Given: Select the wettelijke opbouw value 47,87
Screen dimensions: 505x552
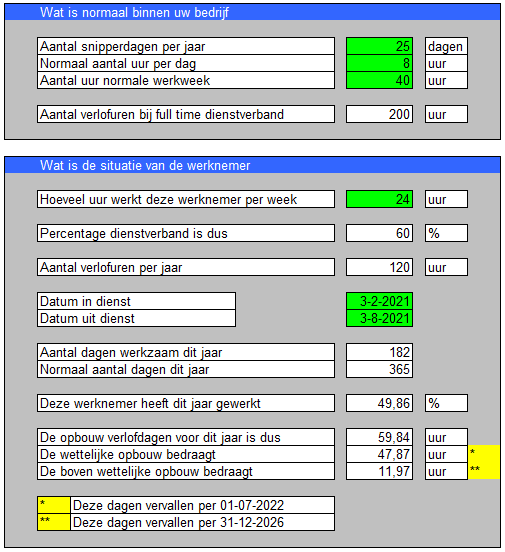Looking at the screenshot, I should point(379,454).
